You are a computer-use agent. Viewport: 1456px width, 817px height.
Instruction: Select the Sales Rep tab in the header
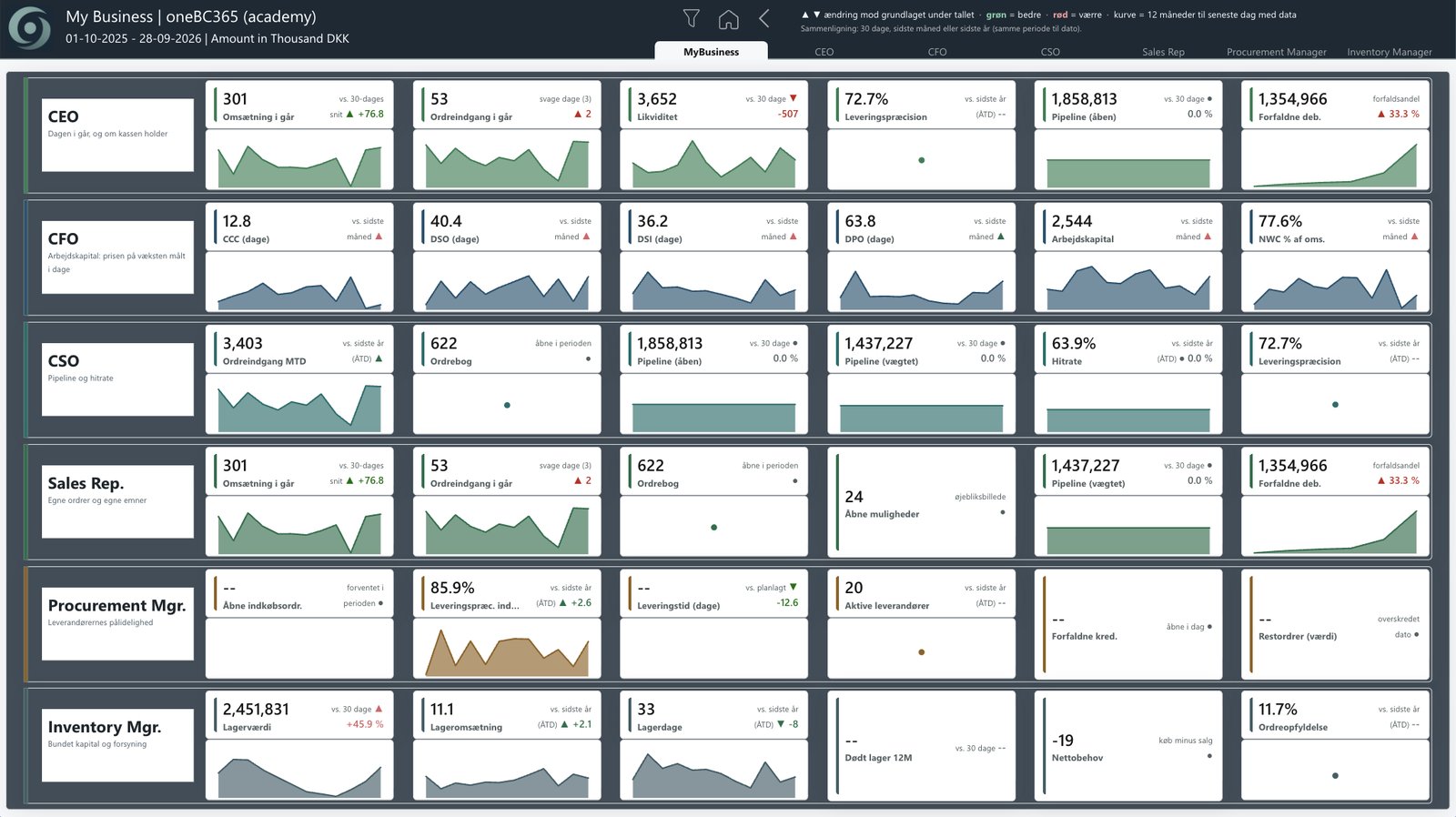point(1163,52)
